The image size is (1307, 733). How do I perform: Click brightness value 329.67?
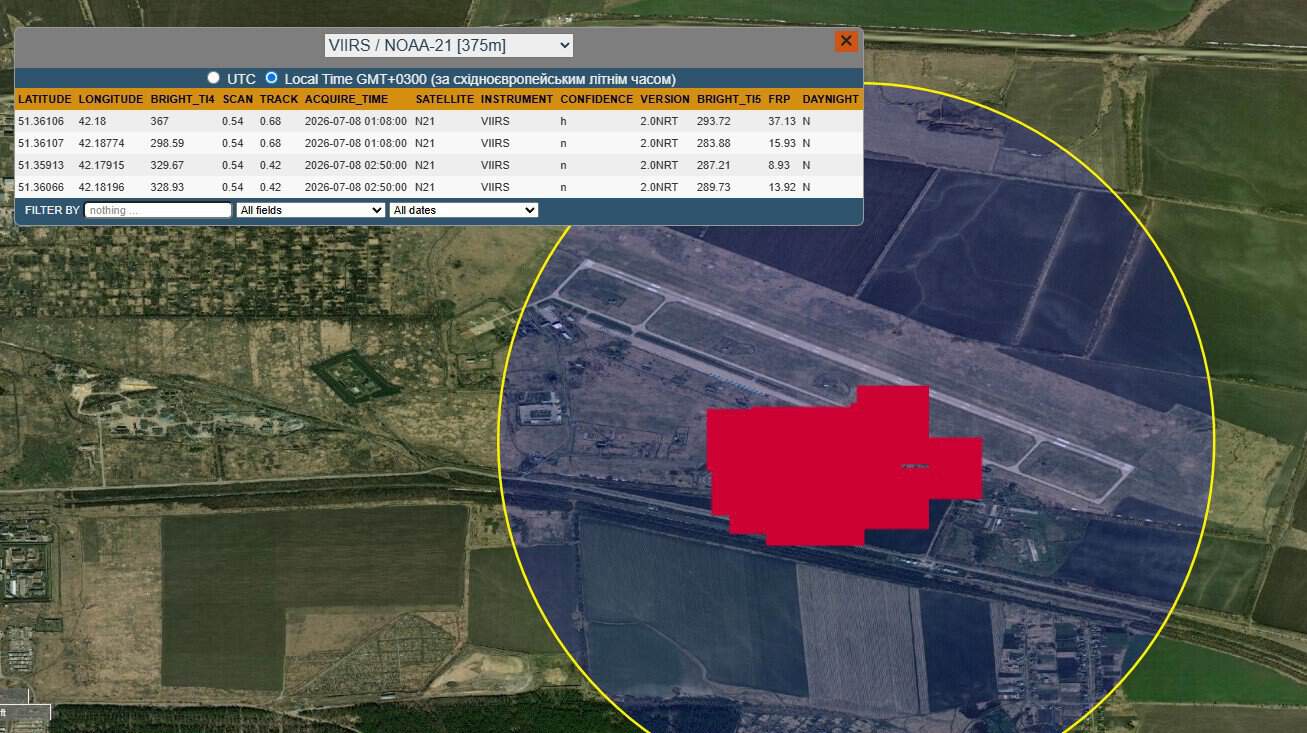click(x=167, y=165)
